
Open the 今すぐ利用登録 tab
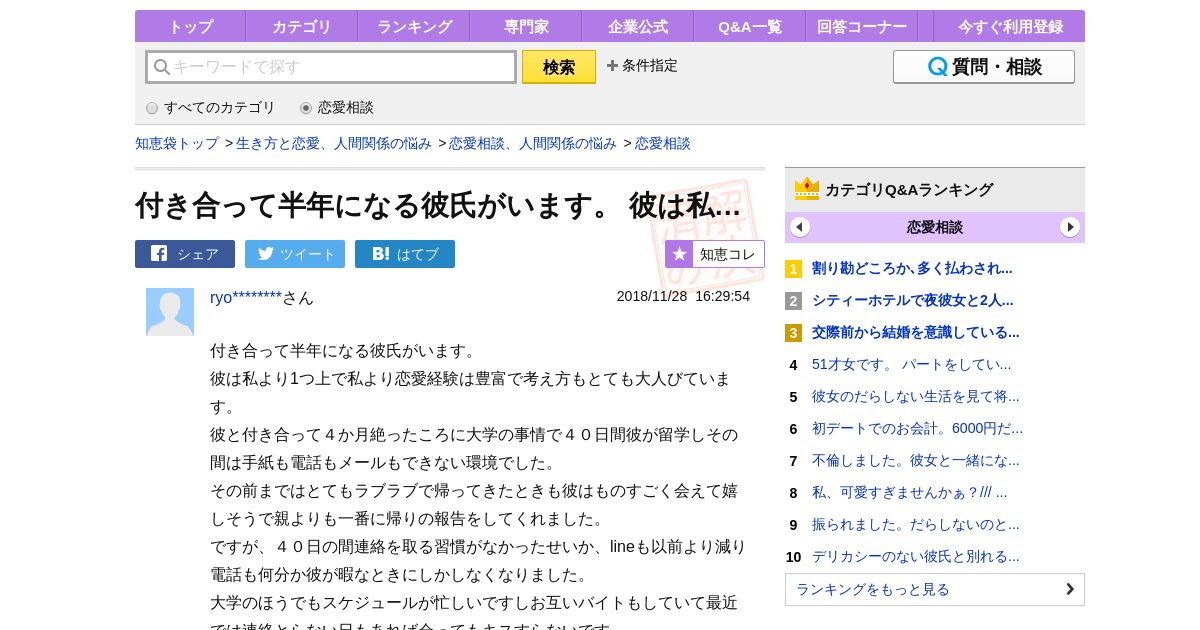[x=1009, y=26]
